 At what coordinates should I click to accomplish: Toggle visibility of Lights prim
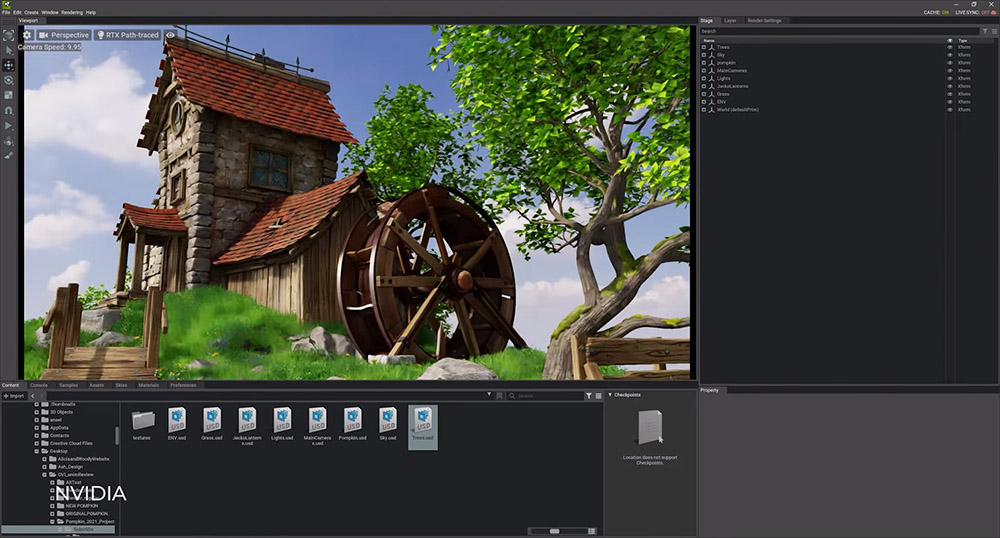(x=950, y=78)
